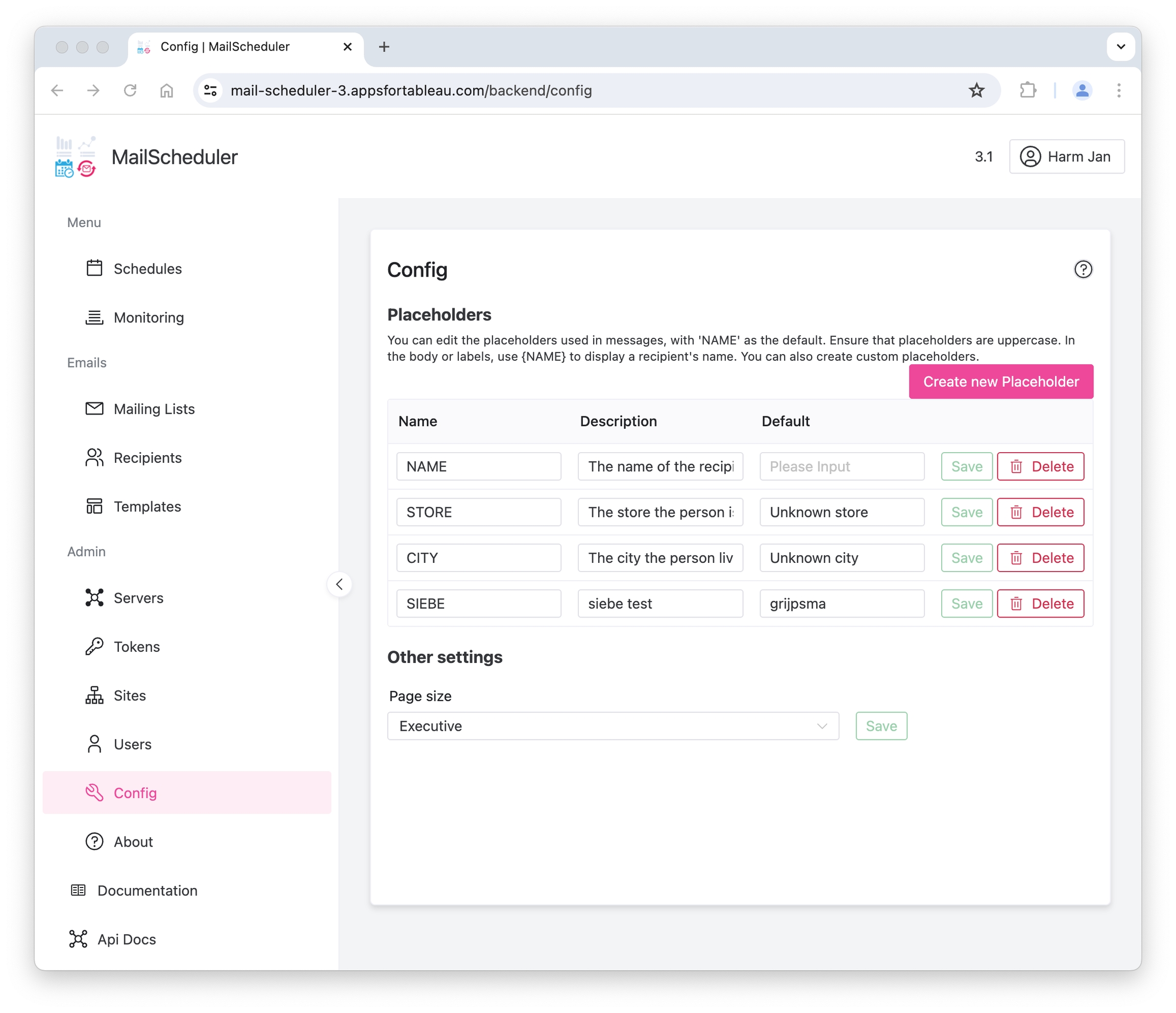Bookmark this page with the star icon

[x=976, y=90]
